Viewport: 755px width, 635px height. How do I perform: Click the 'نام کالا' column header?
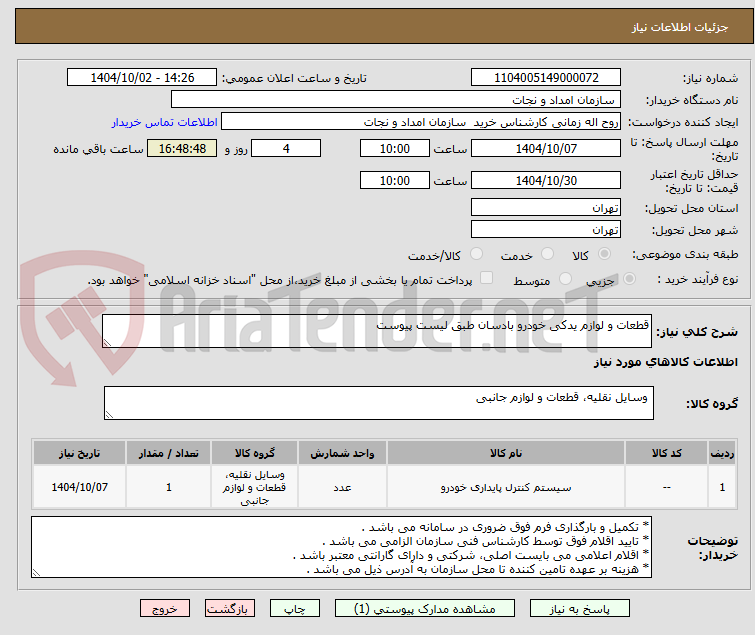coord(506,453)
